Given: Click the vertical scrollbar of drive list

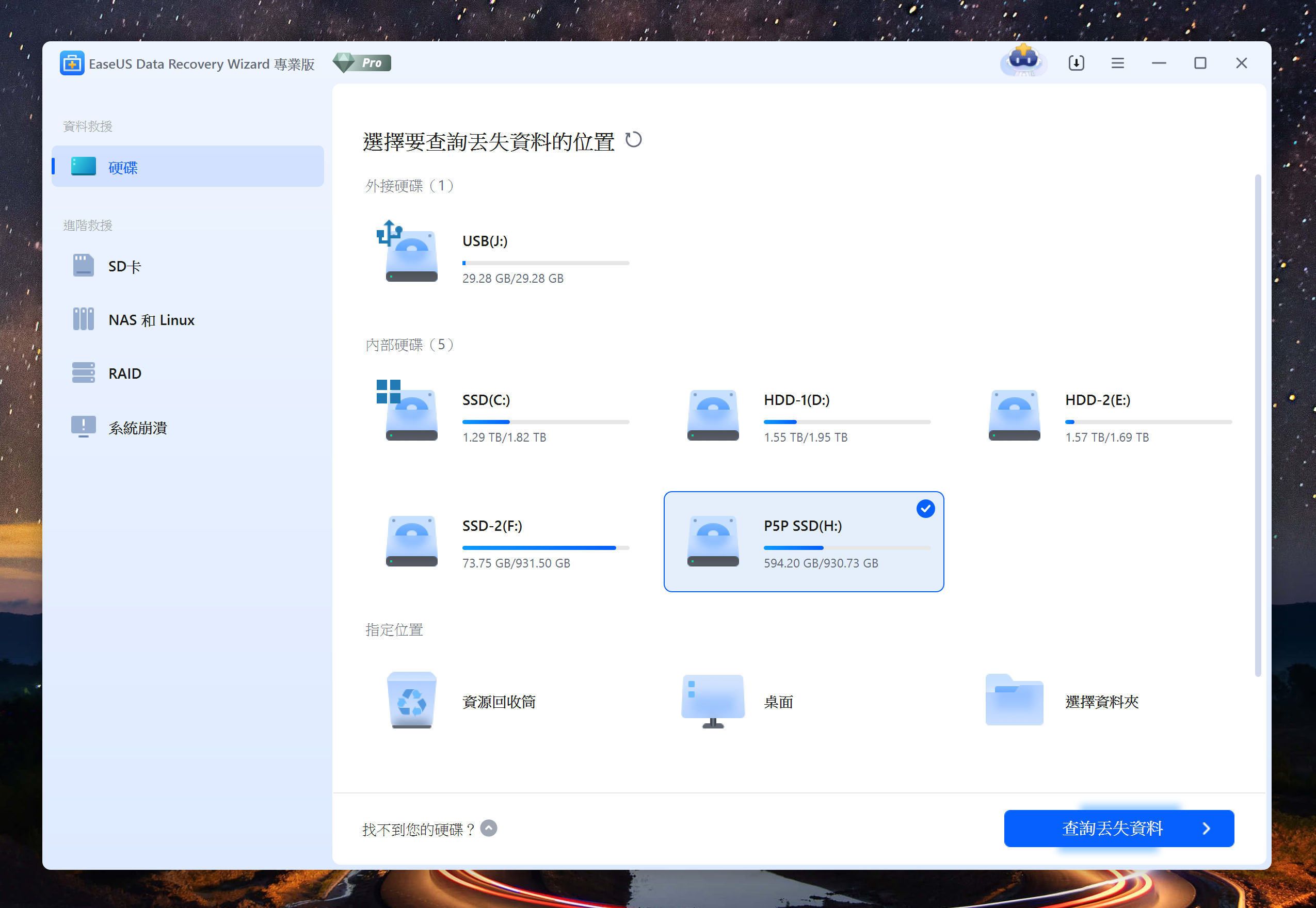Looking at the screenshot, I should (x=1257, y=425).
